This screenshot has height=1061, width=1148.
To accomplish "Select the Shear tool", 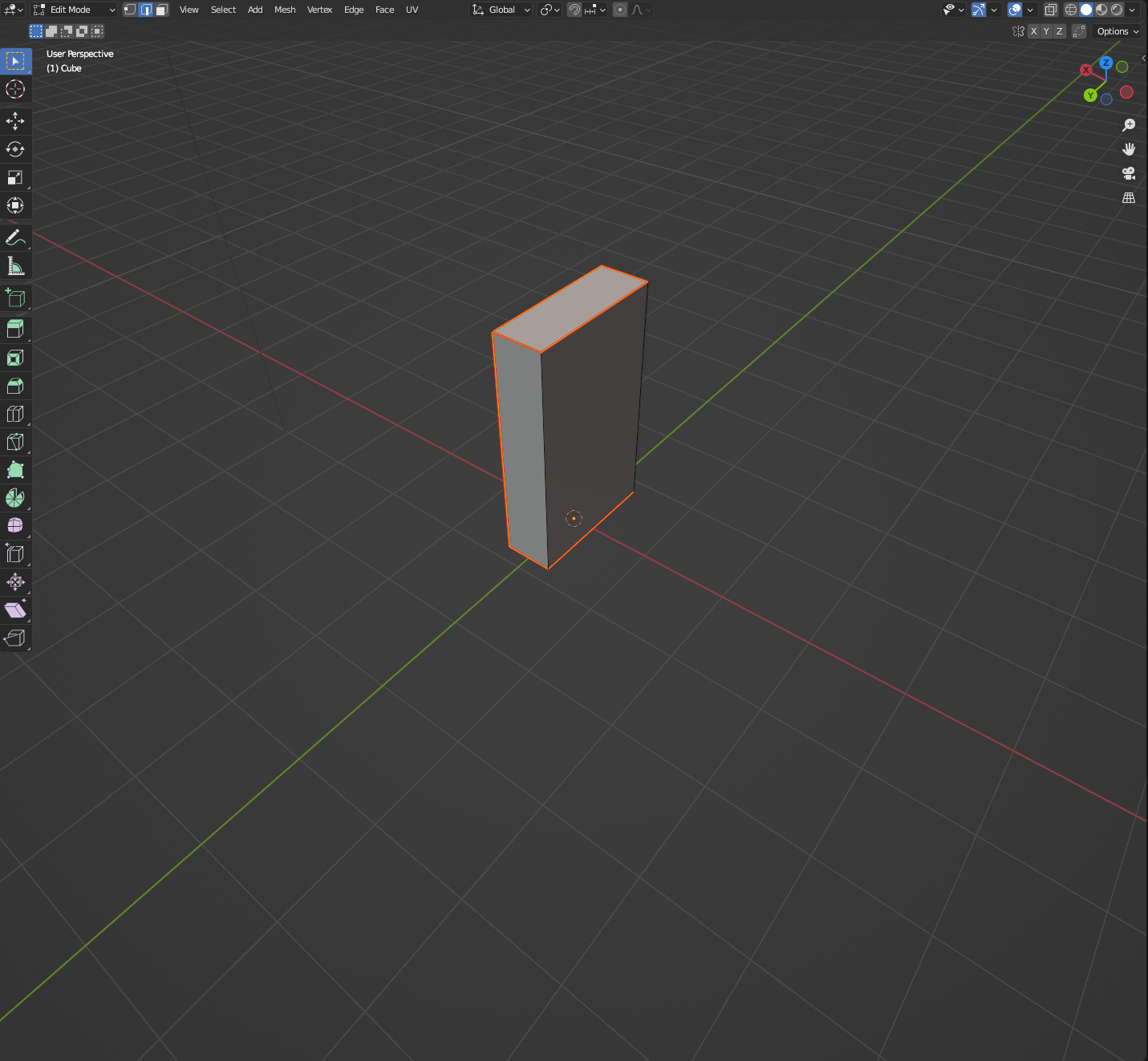I will [x=15, y=610].
